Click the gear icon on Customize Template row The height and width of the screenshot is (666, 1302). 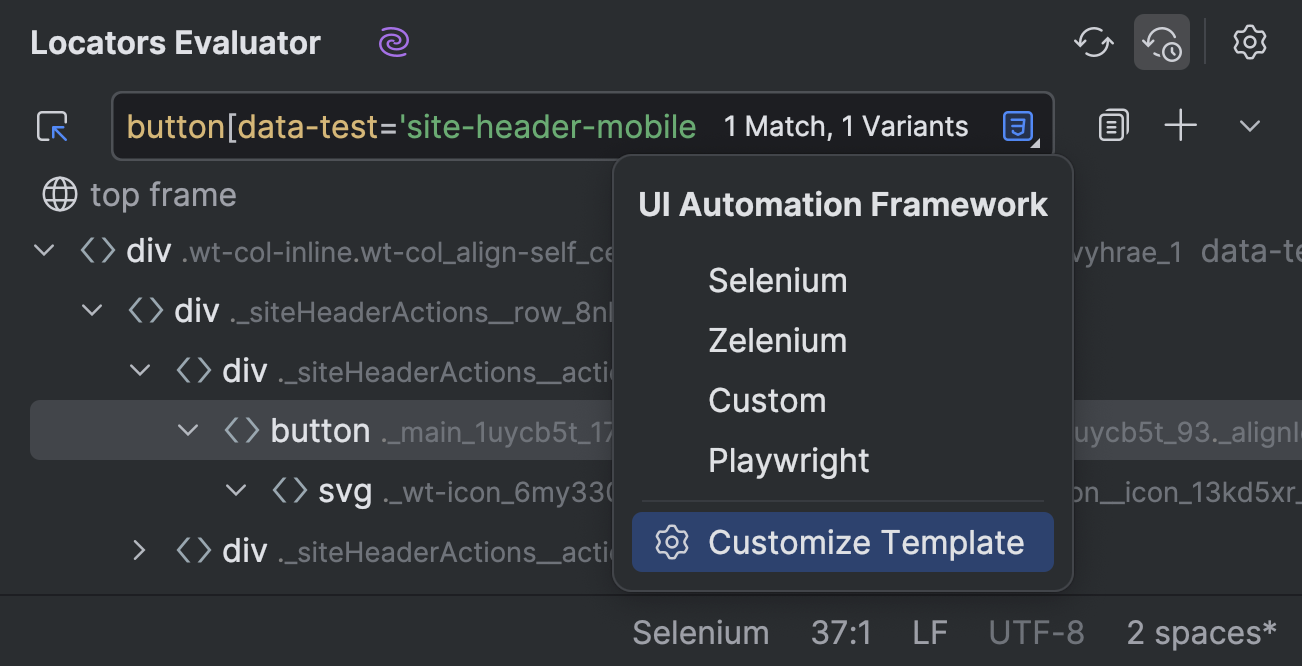point(672,541)
